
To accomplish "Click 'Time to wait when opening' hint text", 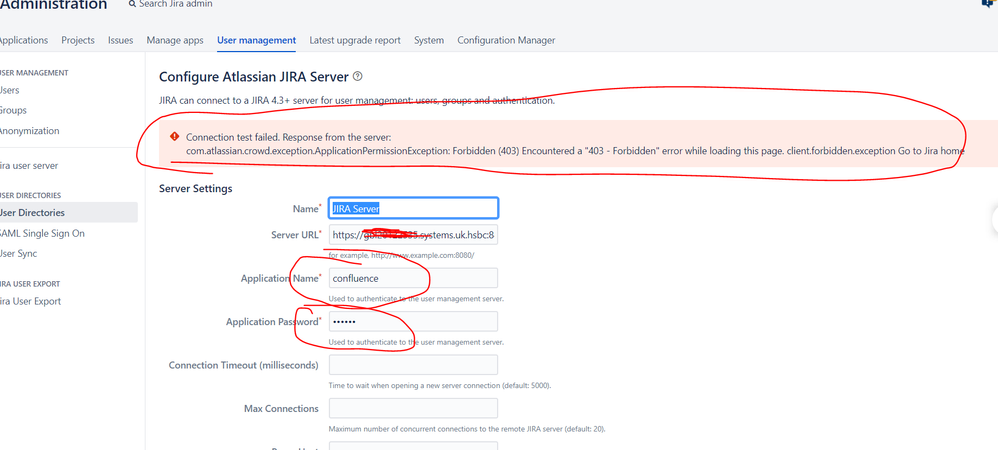I will 440,385.
